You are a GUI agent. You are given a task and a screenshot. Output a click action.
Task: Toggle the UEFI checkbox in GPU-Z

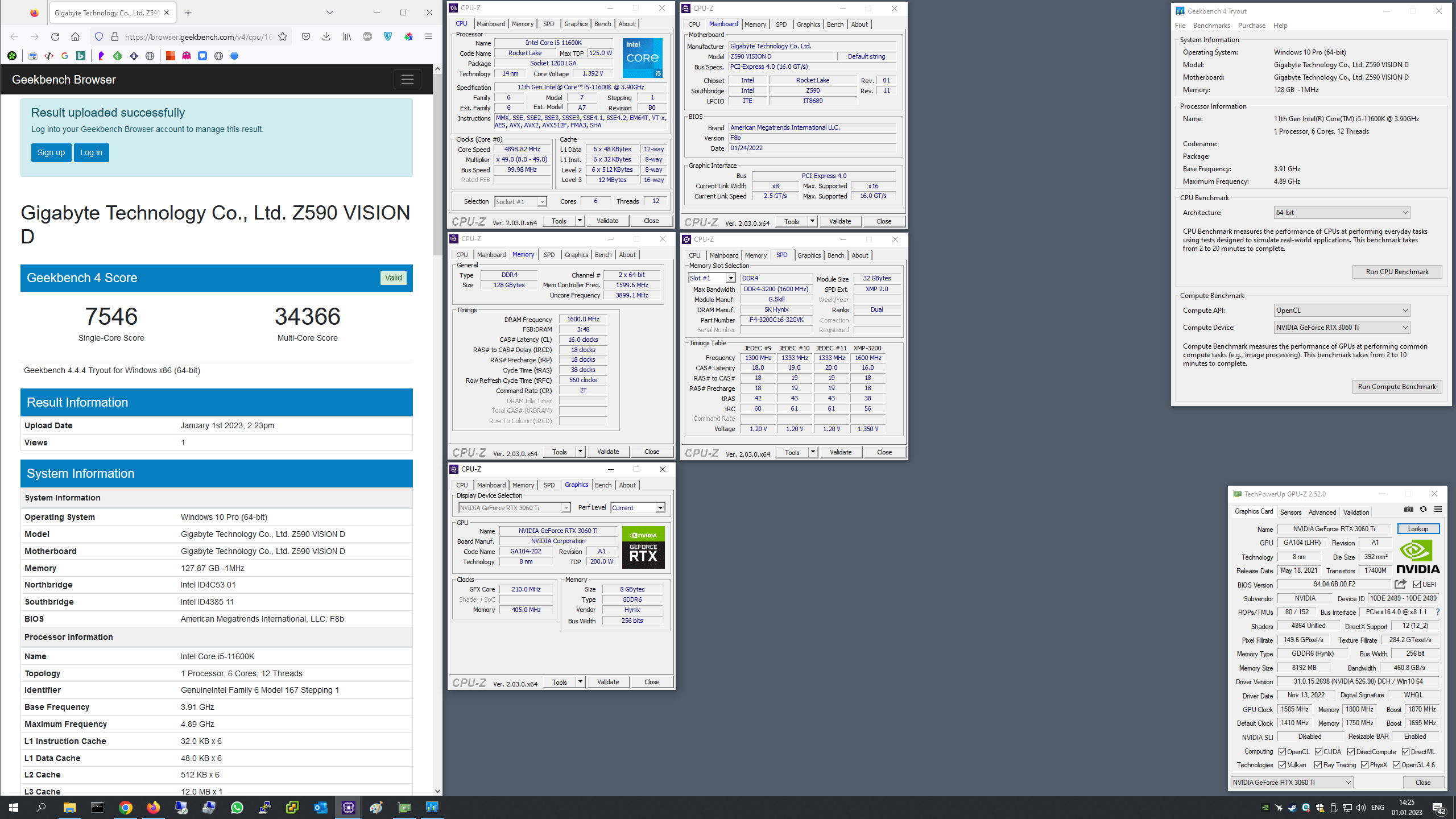point(1417,584)
